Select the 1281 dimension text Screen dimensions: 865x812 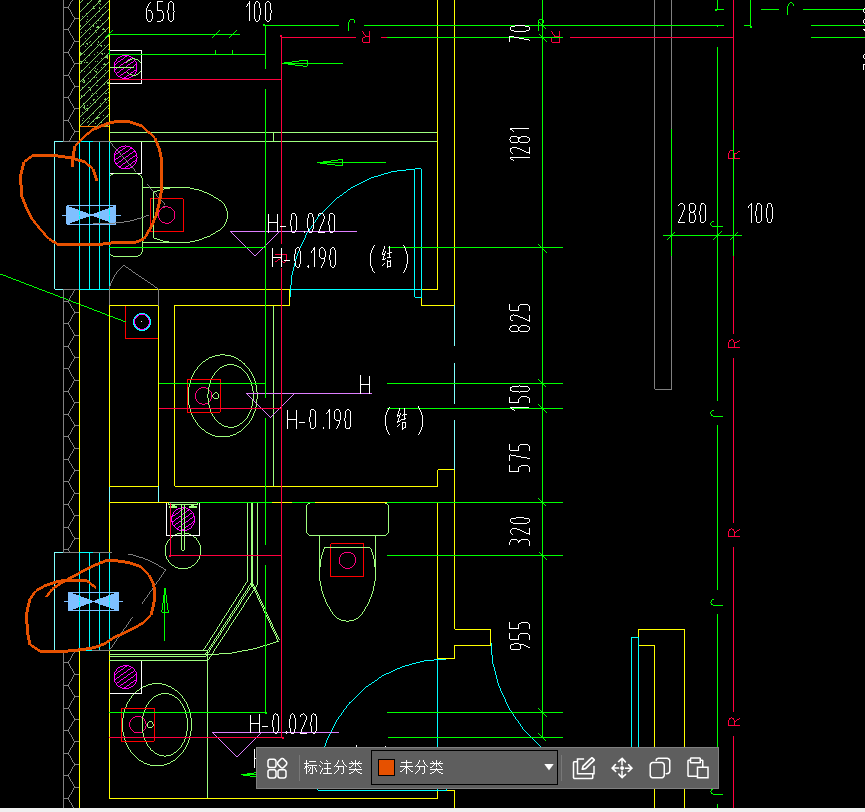click(x=520, y=143)
